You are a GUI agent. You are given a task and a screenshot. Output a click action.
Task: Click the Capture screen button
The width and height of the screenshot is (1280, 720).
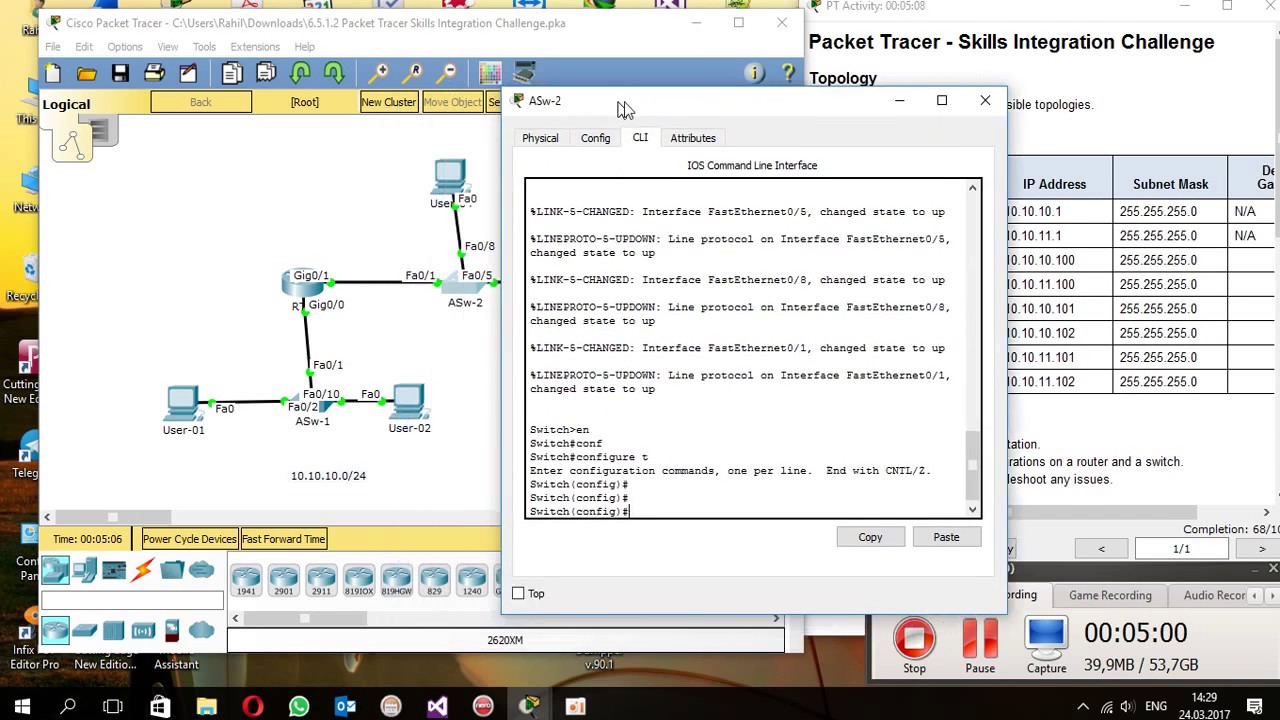coord(1046,646)
